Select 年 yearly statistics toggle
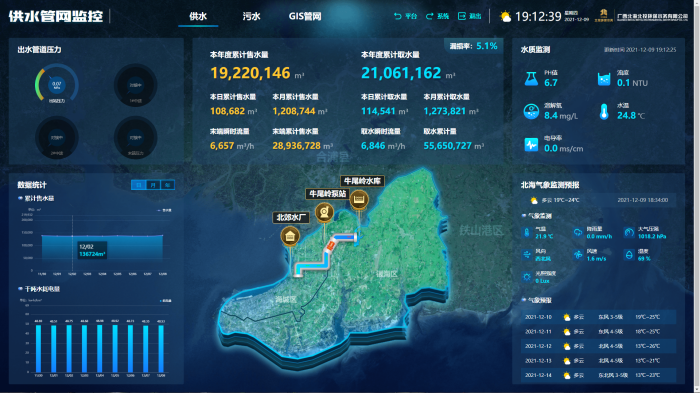This screenshot has width=700, height=393. coord(167,185)
